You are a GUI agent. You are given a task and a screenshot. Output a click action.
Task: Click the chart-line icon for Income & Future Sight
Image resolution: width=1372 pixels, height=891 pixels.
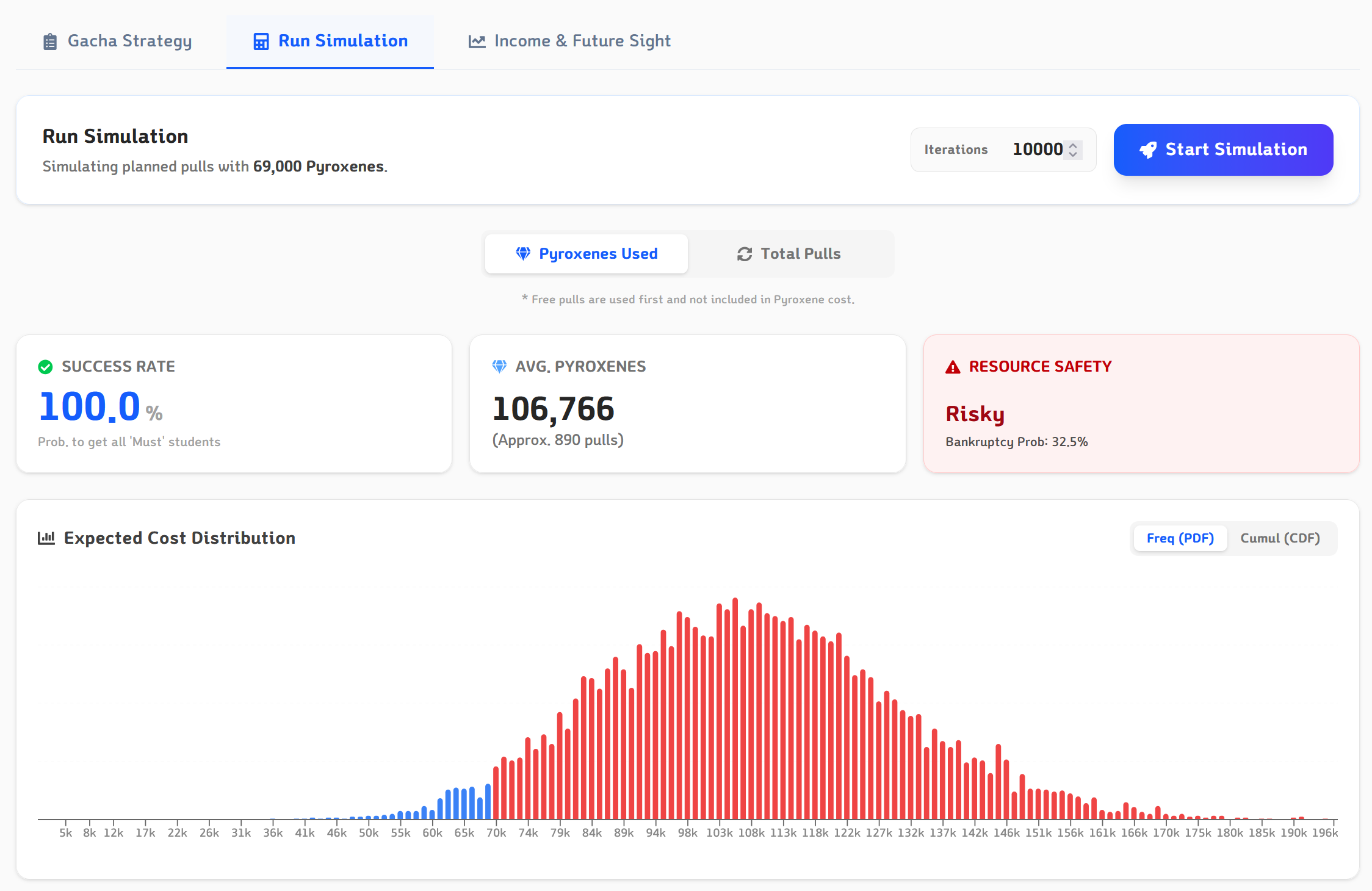click(x=477, y=41)
